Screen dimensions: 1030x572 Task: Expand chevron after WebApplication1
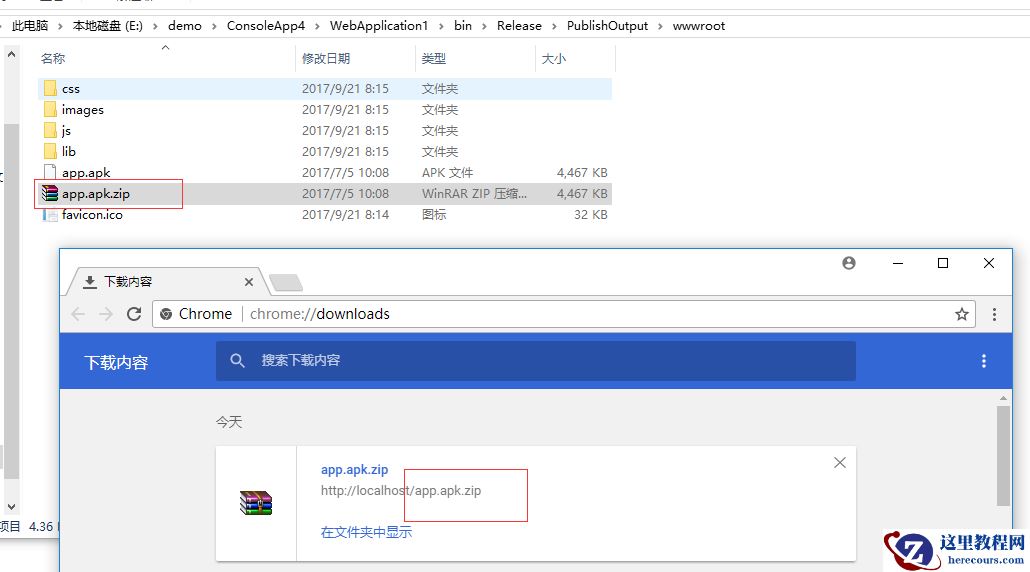[441, 26]
